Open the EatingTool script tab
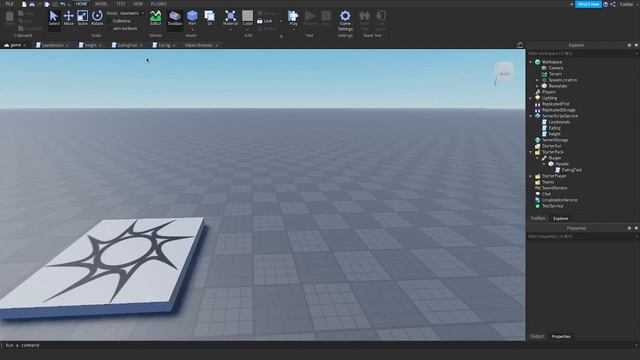This screenshot has width=640, height=360. 127,45
